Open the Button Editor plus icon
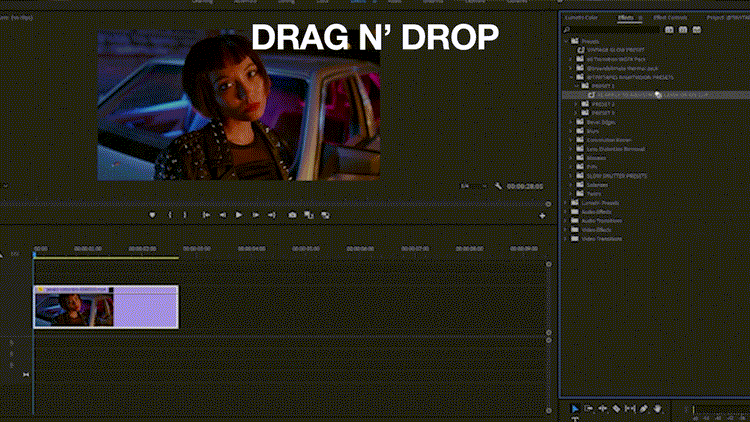This screenshot has height=422, width=750. point(542,216)
